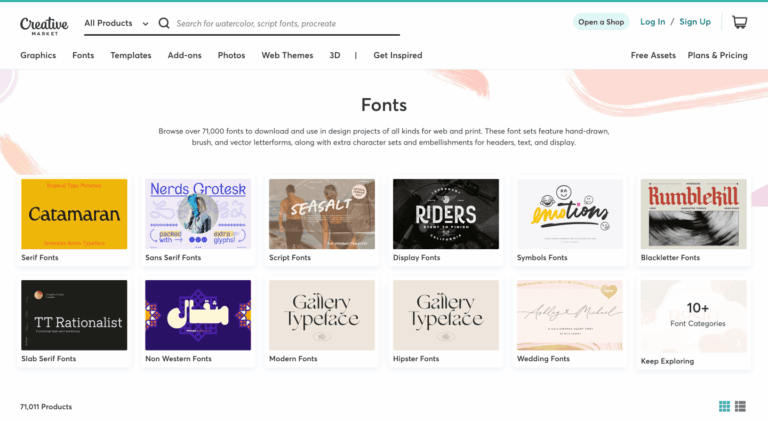
Task: Open the Fonts menu item
Action: [x=83, y=55]
